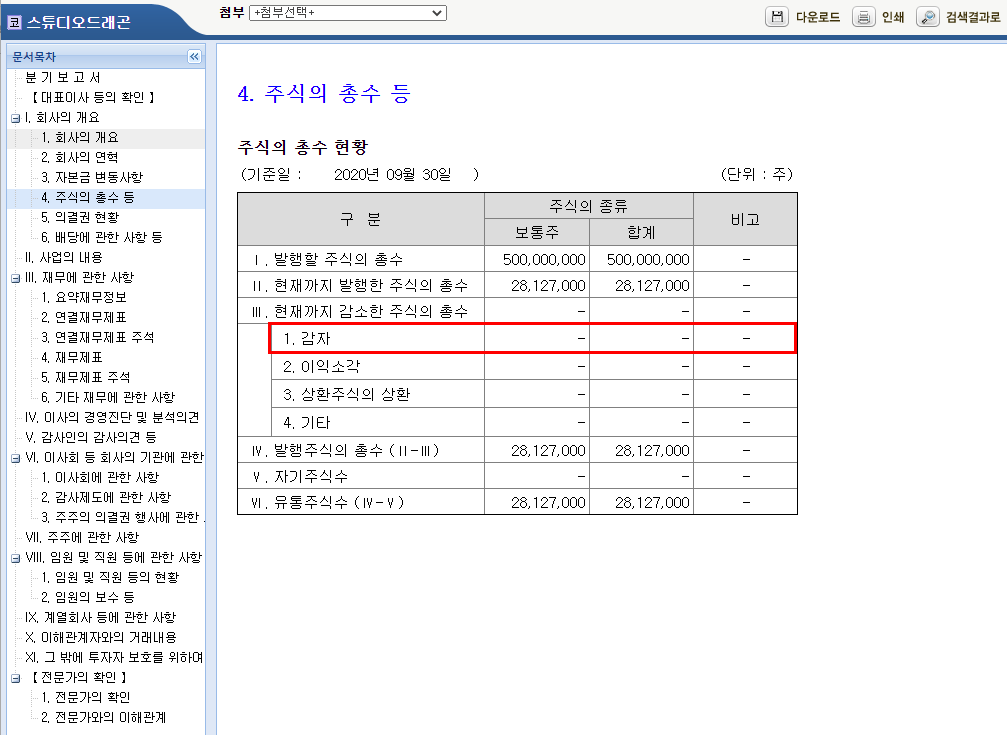Click the 2. 이익소각 table row label

pyautogui.click(x=321, y=366)
